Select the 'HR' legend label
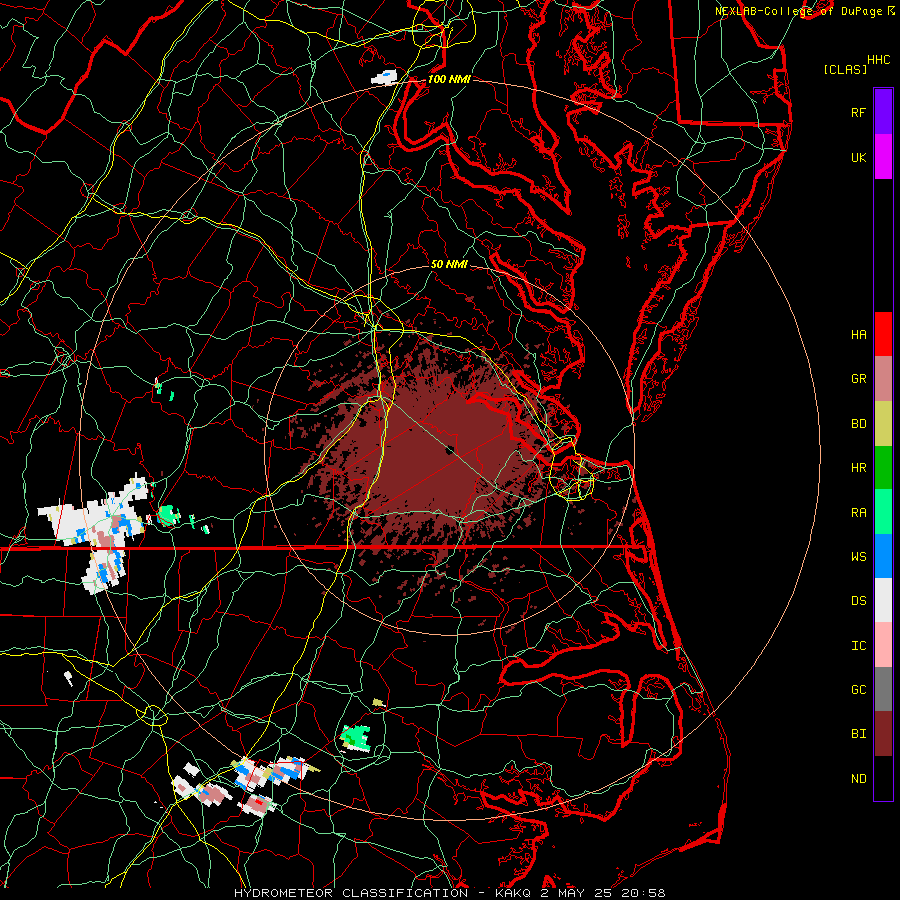 858,468
